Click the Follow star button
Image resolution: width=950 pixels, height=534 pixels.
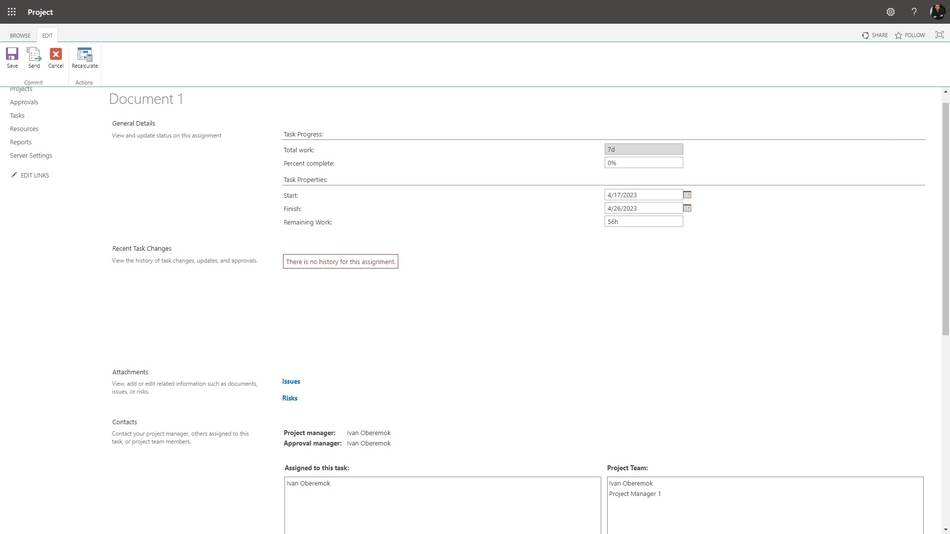910,35
